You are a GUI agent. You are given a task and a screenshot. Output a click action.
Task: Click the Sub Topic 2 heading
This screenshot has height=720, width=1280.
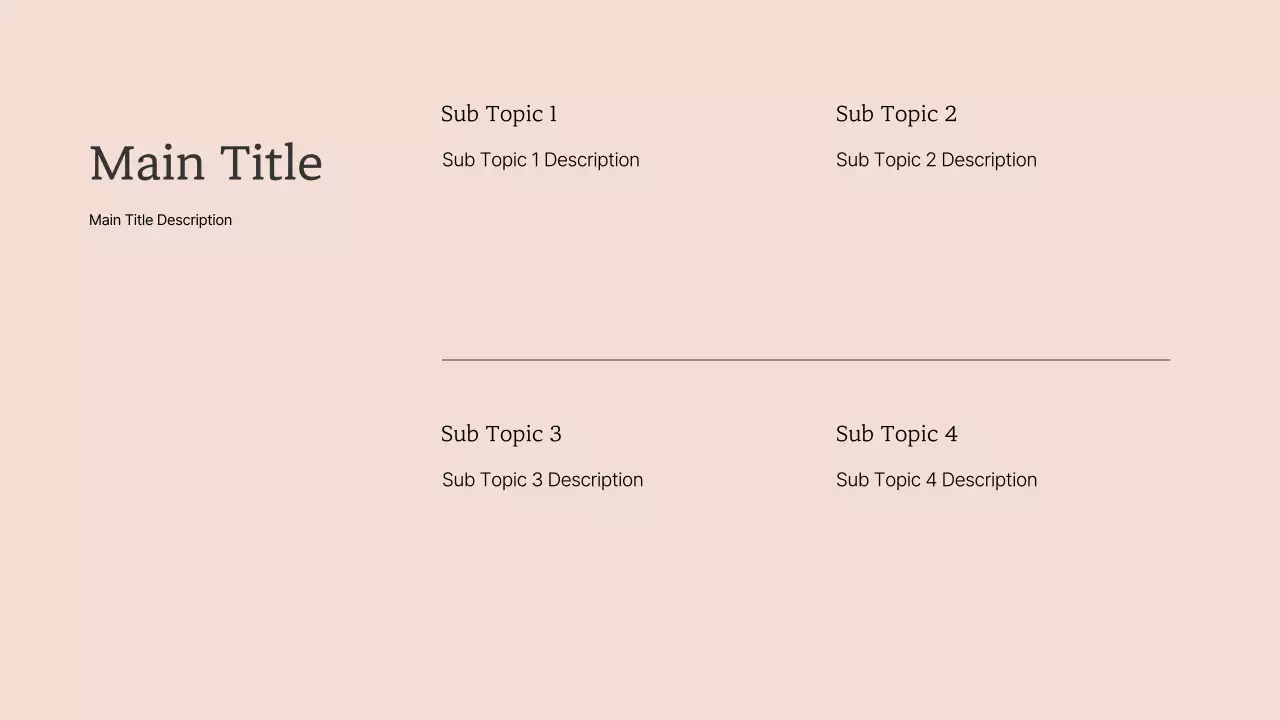pyautogui.click(x=896, y=114)
